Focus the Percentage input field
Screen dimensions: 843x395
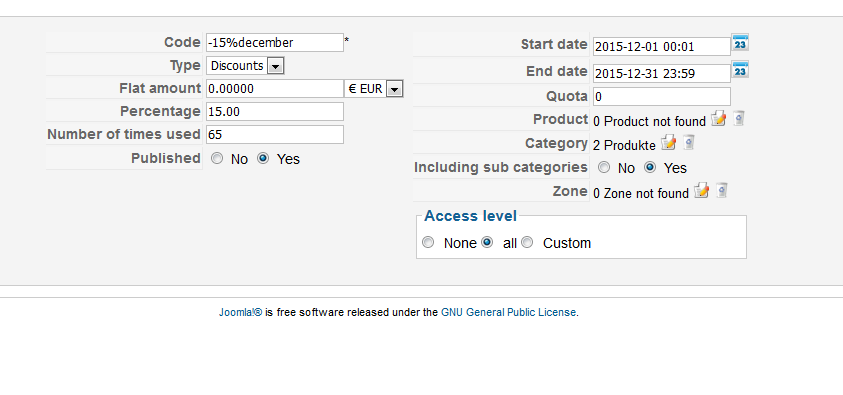click(x=275, y=111)
